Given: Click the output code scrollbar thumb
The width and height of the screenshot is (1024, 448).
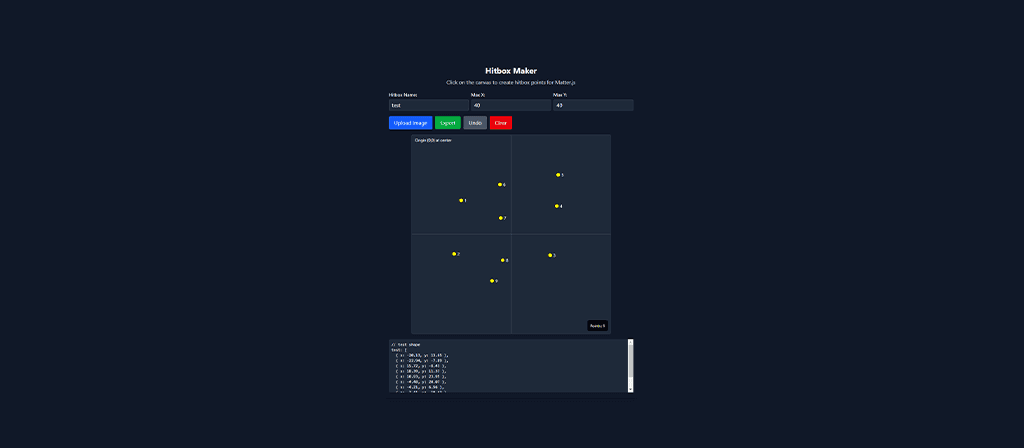Looking at the screenshot, I should coord(630,360).
